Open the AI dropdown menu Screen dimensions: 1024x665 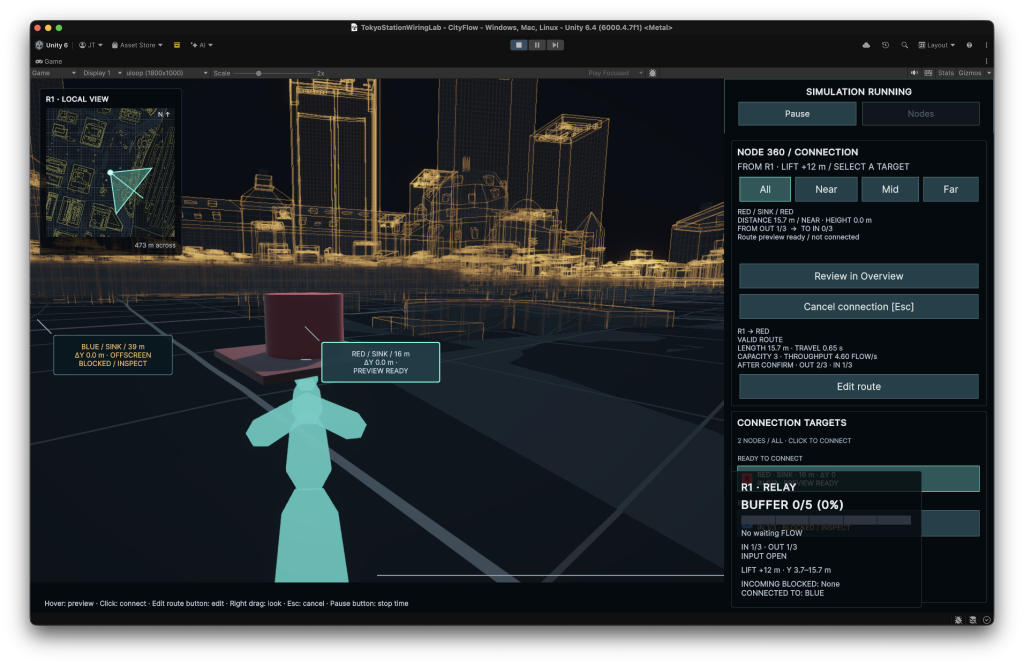point(202,45)
